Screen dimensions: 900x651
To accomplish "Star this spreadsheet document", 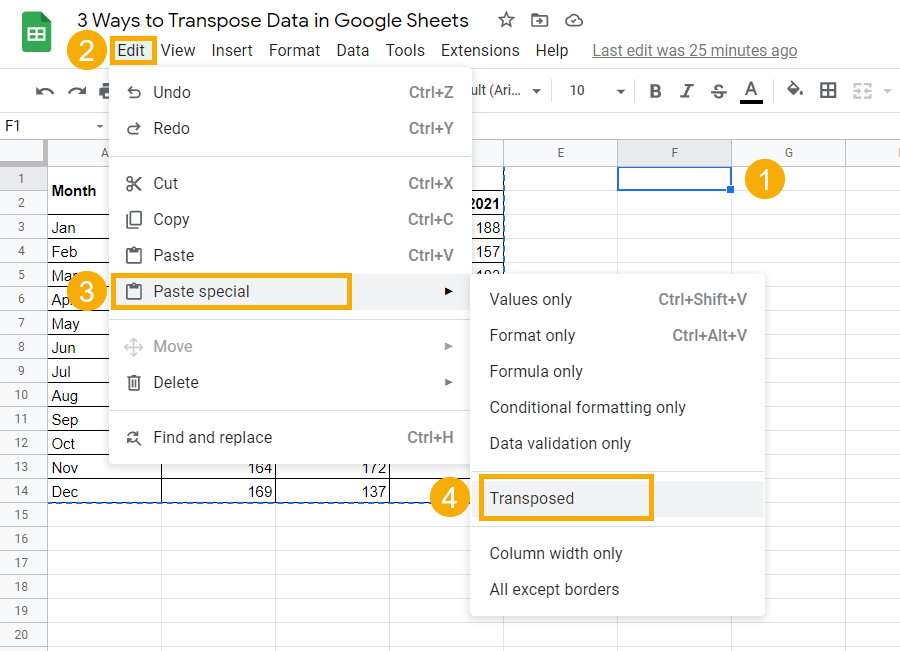I will pos(507,20).
